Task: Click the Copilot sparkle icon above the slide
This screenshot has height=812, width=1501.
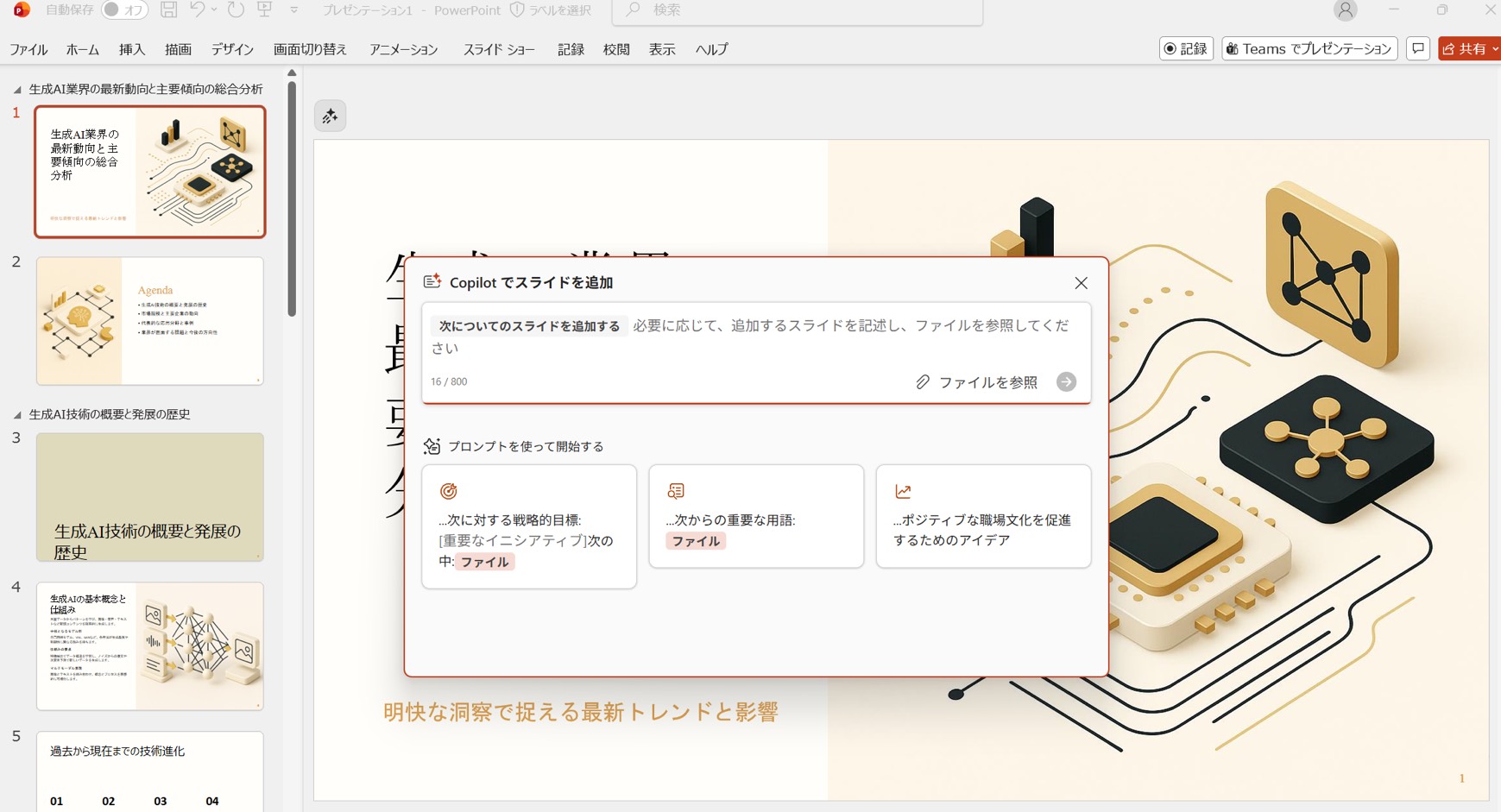Action: point(330,116)
